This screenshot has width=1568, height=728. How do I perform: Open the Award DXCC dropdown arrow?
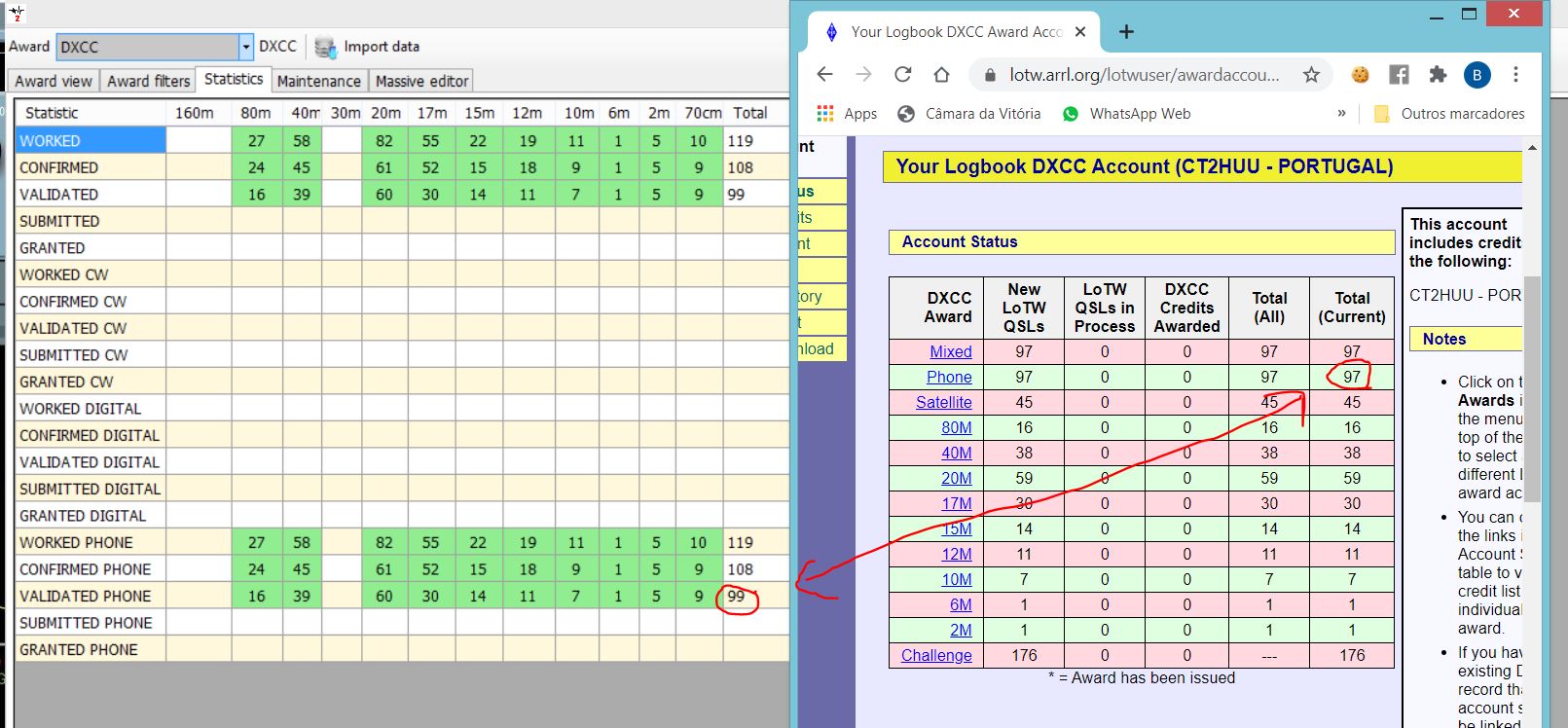click(x=246, y=47)
